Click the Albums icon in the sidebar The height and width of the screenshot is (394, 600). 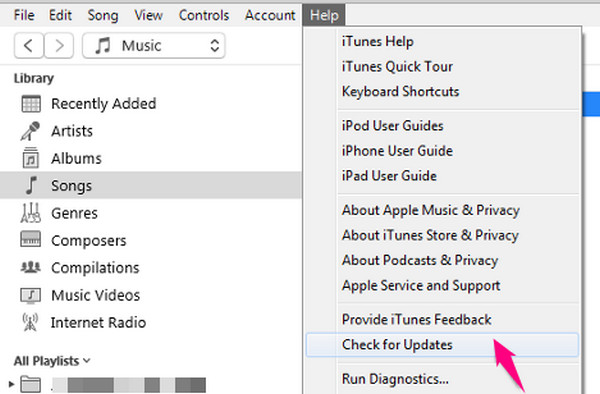pyautogui.click(x=31, y=158)
